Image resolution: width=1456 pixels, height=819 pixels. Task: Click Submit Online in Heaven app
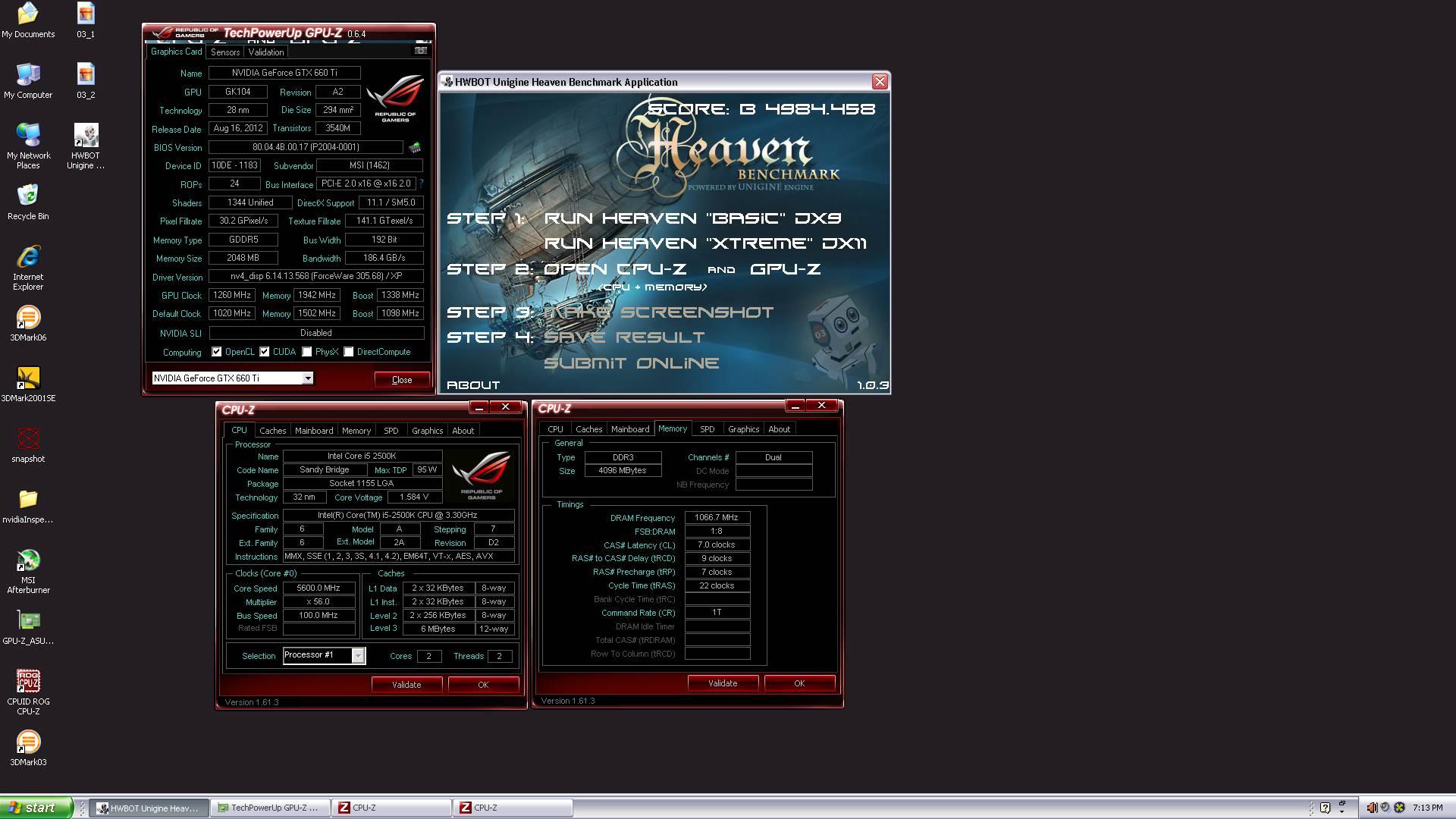pos(632,363)
